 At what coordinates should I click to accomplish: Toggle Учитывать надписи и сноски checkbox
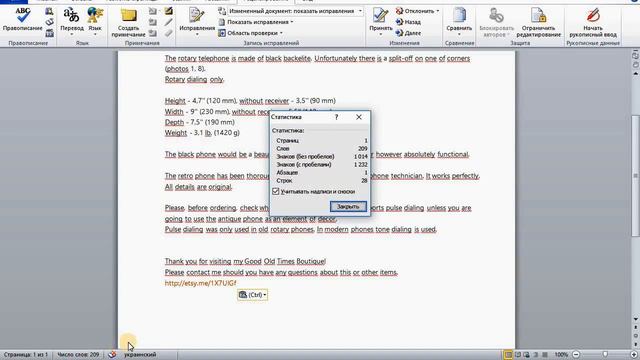coord(276,191)
